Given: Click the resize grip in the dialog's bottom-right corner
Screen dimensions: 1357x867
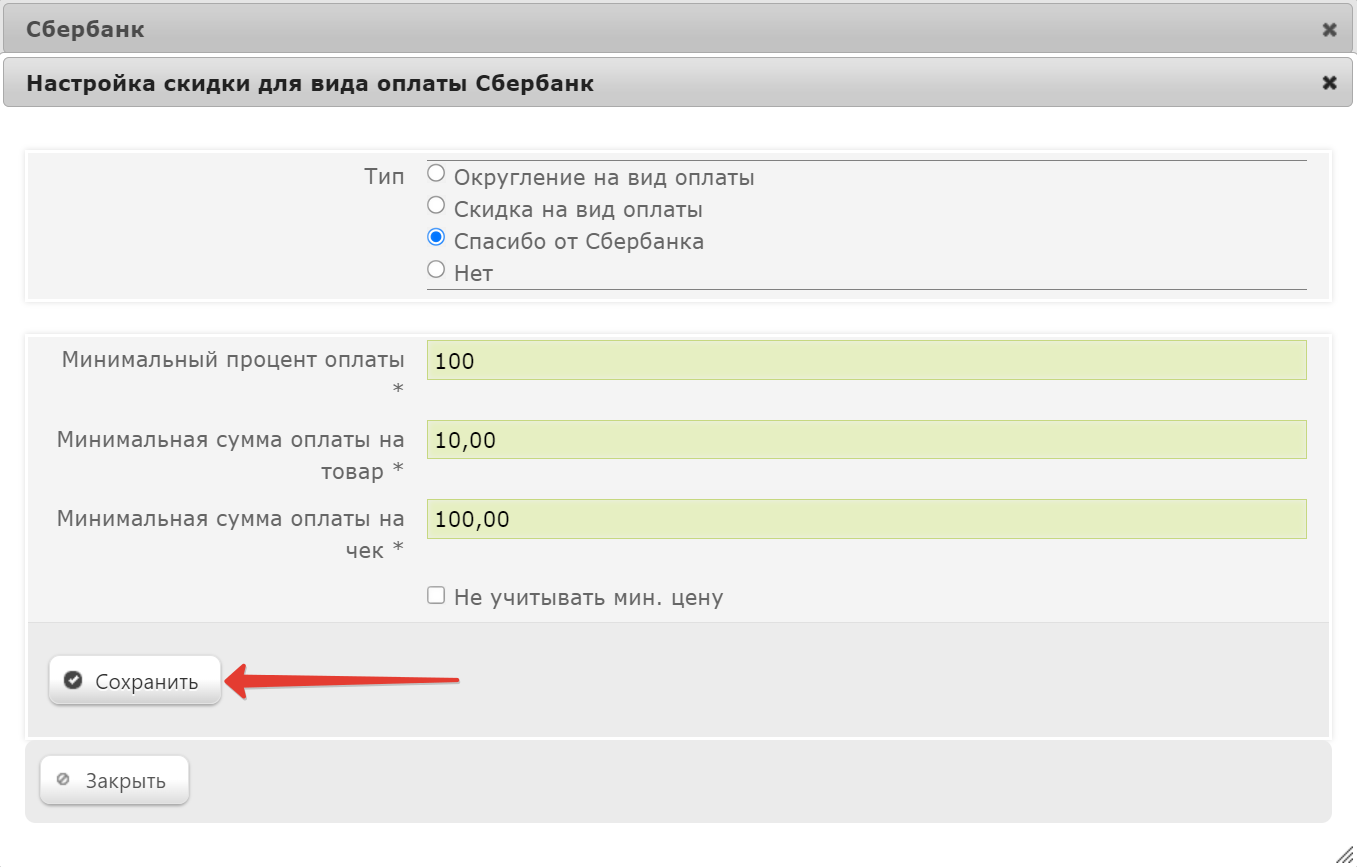Looking at the screenshot, I should (1345, 854).
